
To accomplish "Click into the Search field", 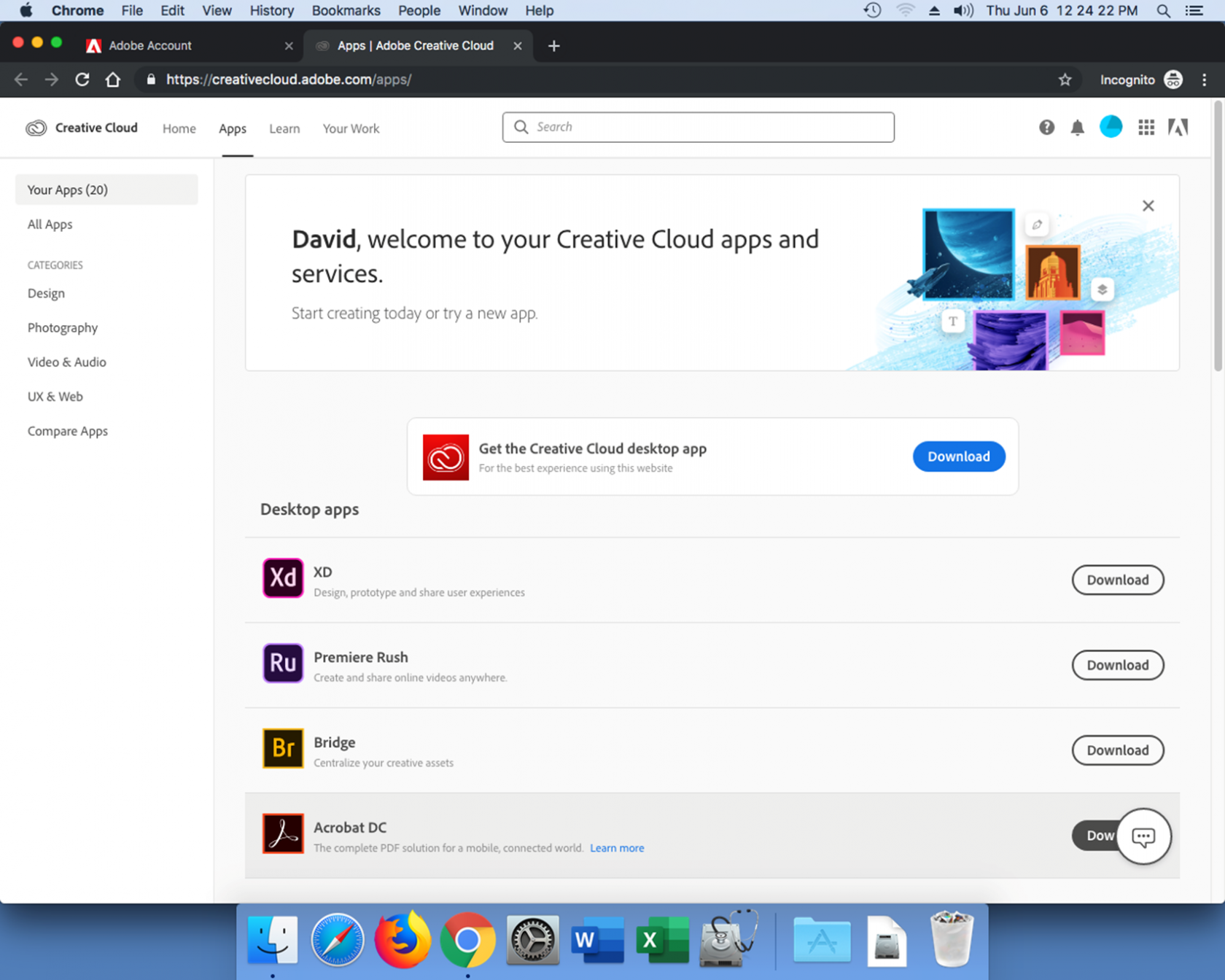I will pyautogui.click(x=698, y=127).
